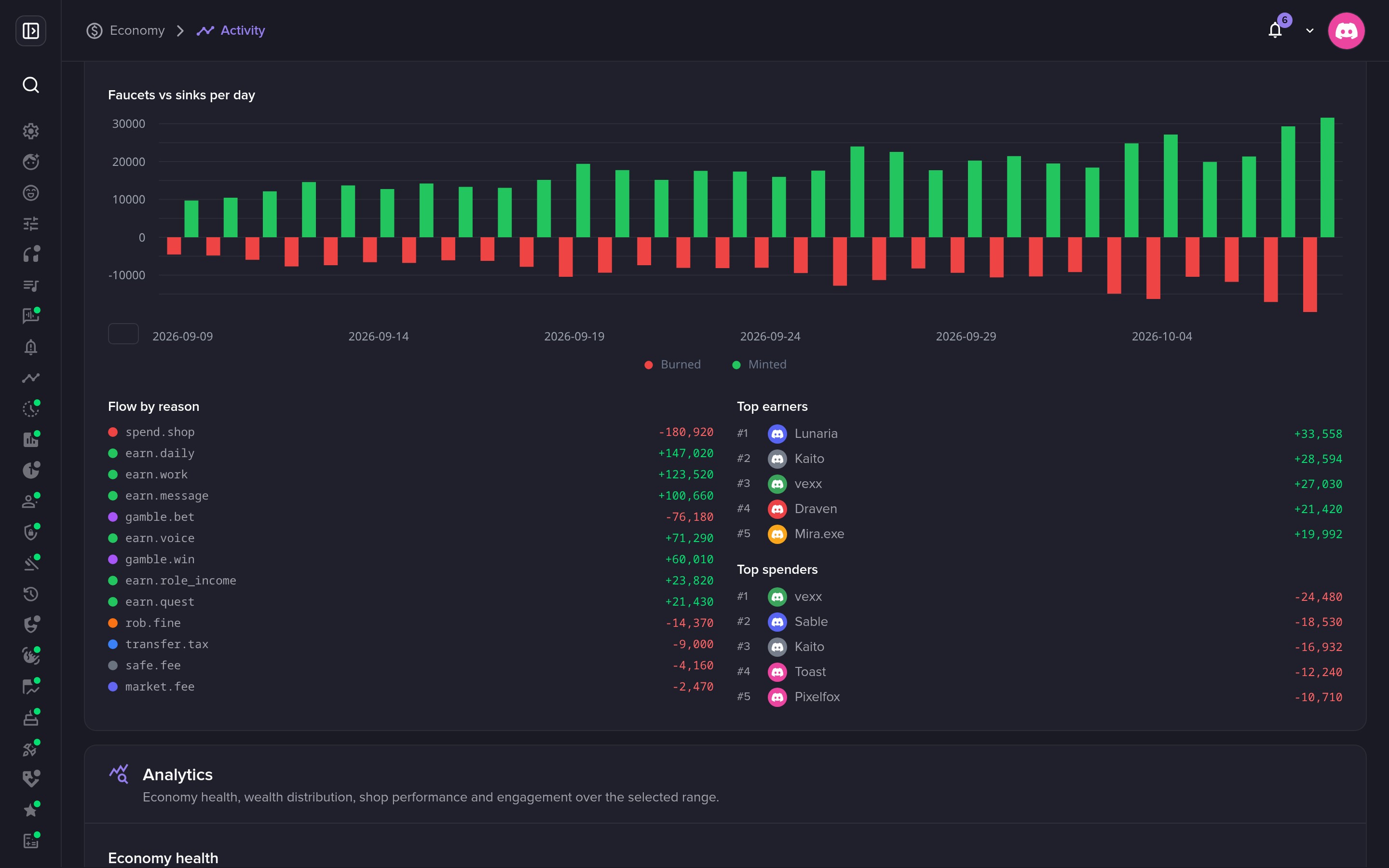Toggle the Burned legend series
This screenshot has height=868, width=1389.
(673, 365)
